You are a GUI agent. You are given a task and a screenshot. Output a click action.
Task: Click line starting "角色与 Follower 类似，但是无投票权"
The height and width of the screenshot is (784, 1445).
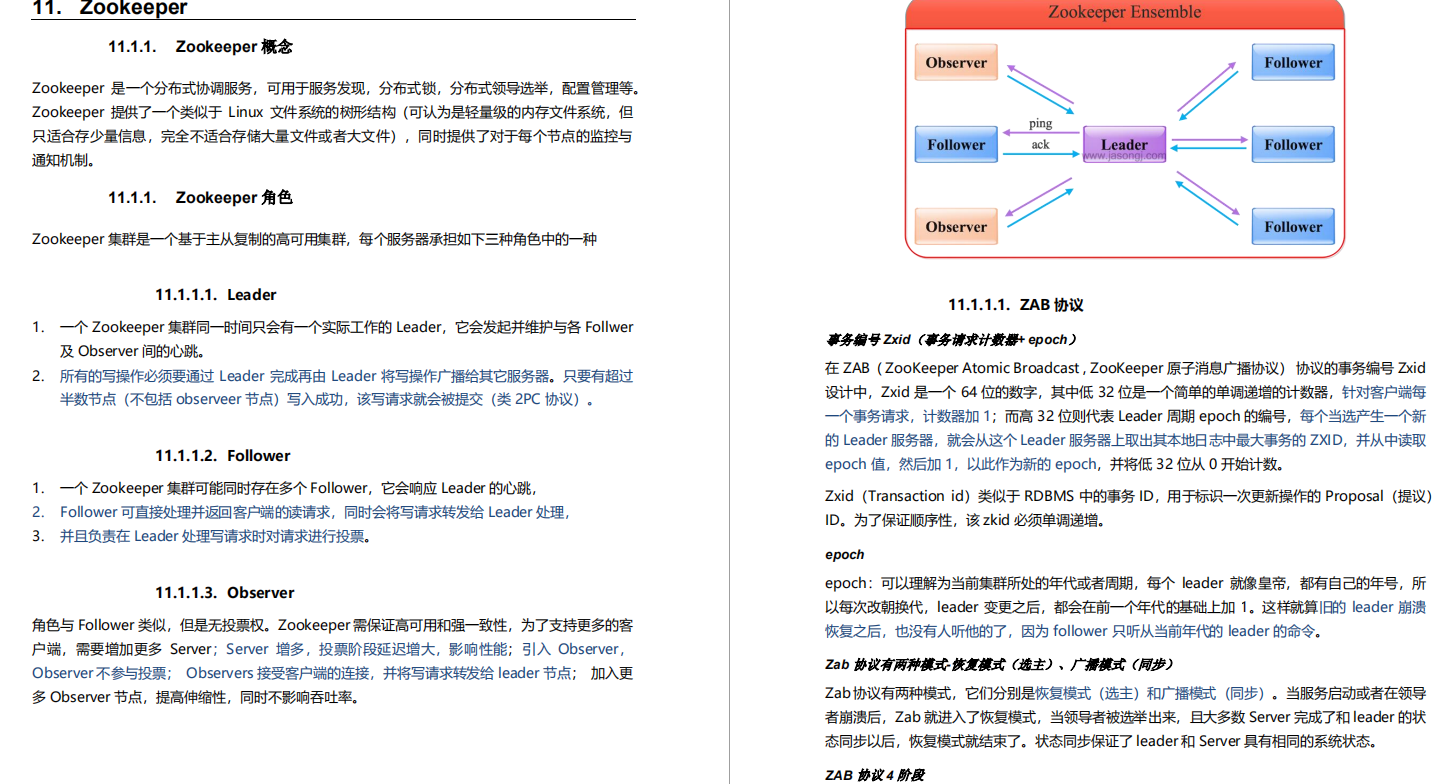click(x=333, y=625)
